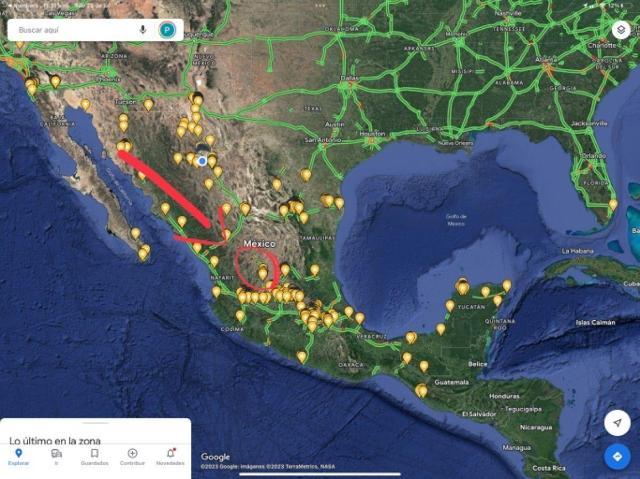The width and height of the screenshot is (640, 479).
Task: Select the saved pin near Yucatán's east coast
Action: (507, 286)
